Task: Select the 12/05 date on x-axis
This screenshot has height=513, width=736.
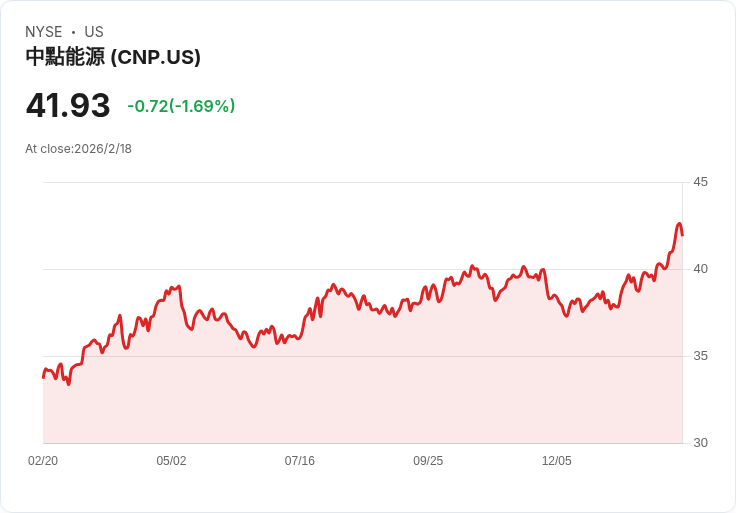Action: pos(556,461)
